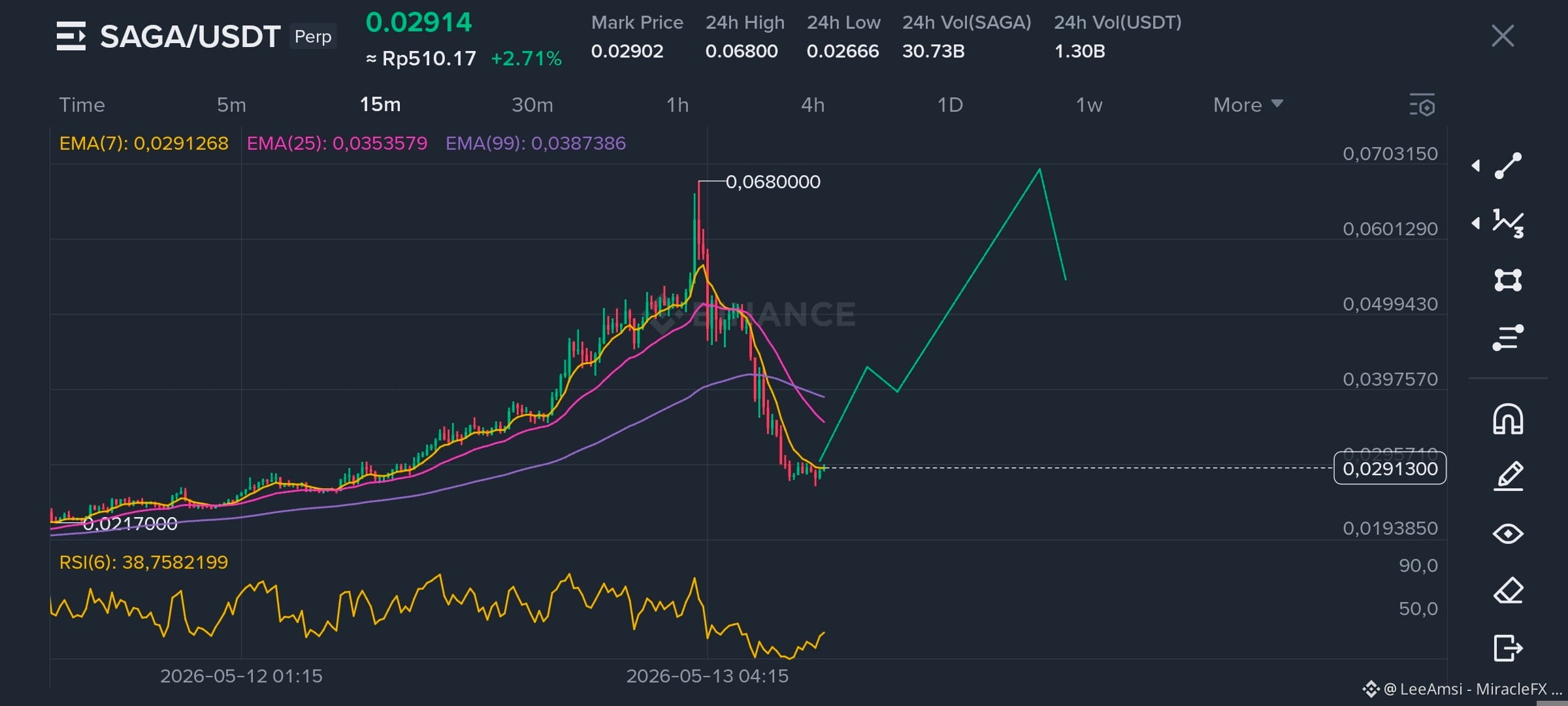Tap the 0,0601290 price axis label
1568x706 pixels.
click(1390, 229)
